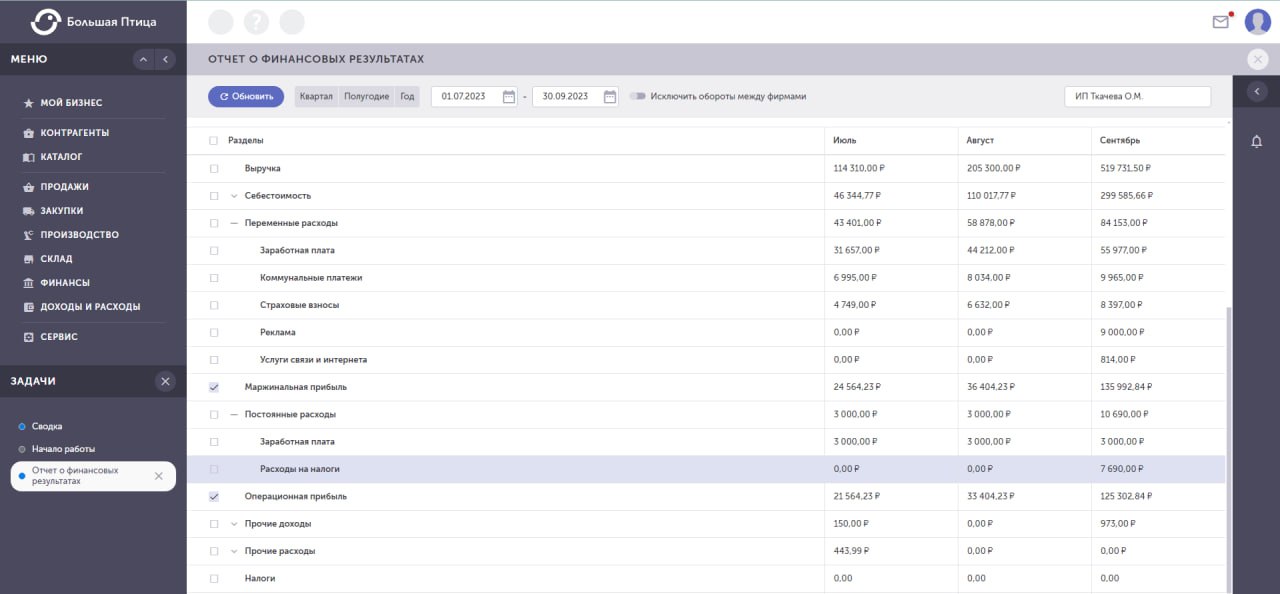This screenshot has height=594, width=1280.
Task: Collapse the right side panel chevron
Action: point(1257,92)
